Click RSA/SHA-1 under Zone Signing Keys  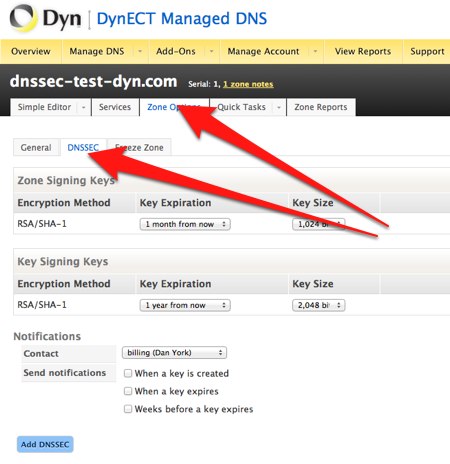[x=42, y=224]
